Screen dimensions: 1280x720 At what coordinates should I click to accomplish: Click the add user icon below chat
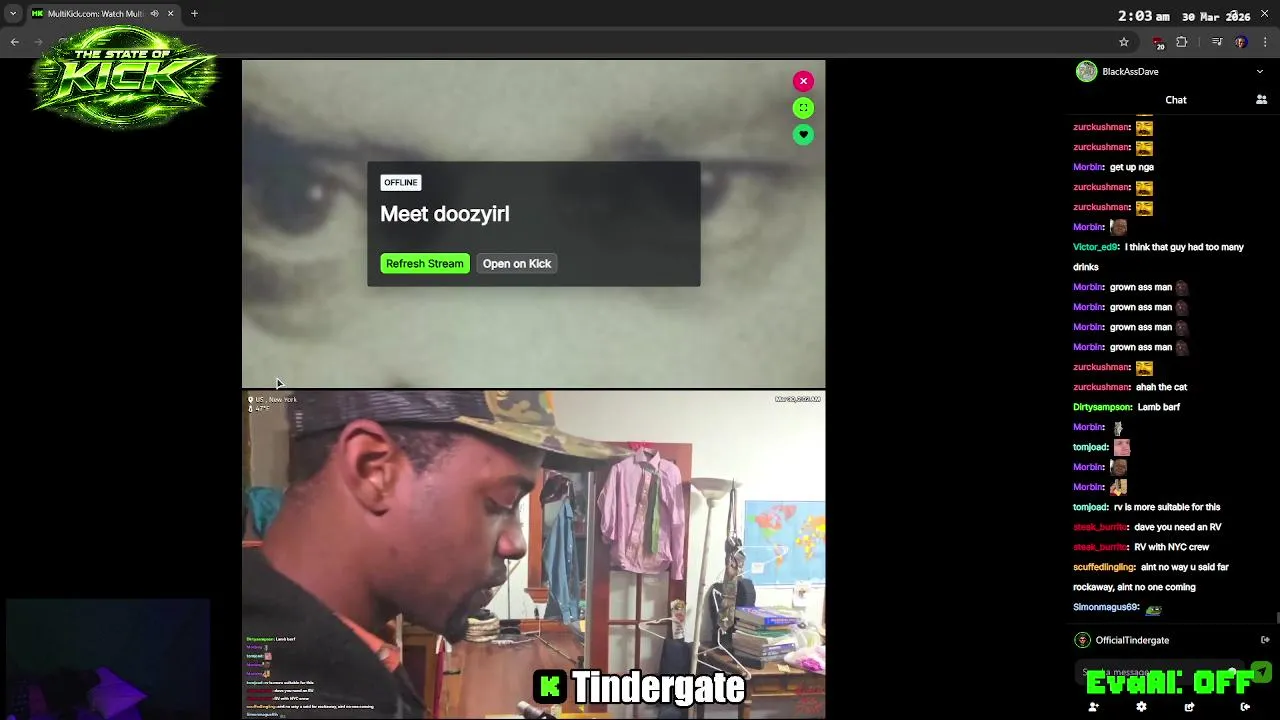(x=1093, y=707)
